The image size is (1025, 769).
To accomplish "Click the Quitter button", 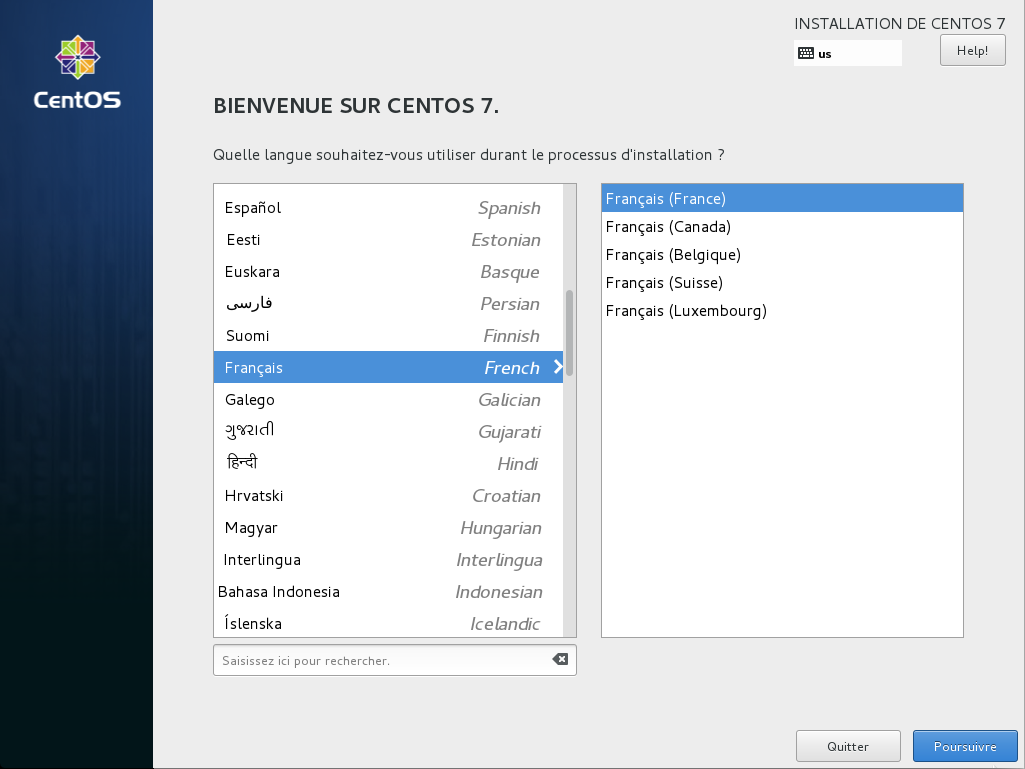I will pyautogui.click(x=848, y=746).
